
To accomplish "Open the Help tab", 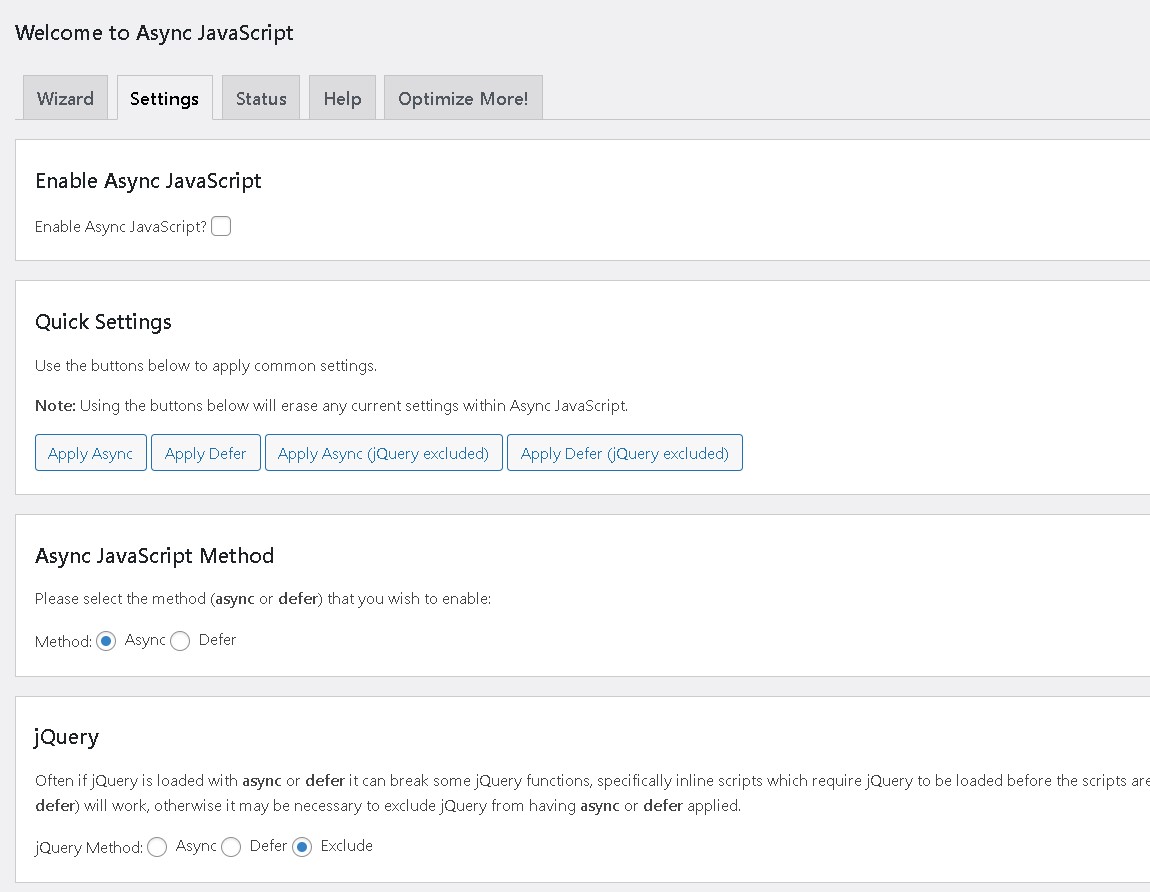I will coord(342,98).
